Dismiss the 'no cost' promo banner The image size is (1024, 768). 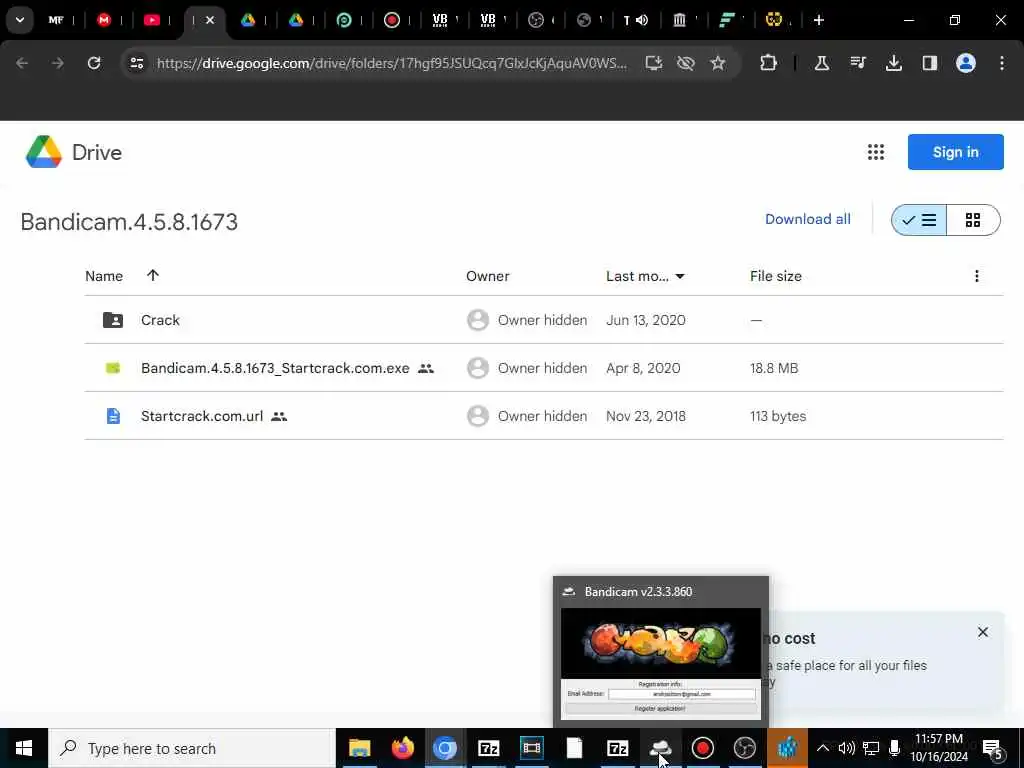point(983,632)
